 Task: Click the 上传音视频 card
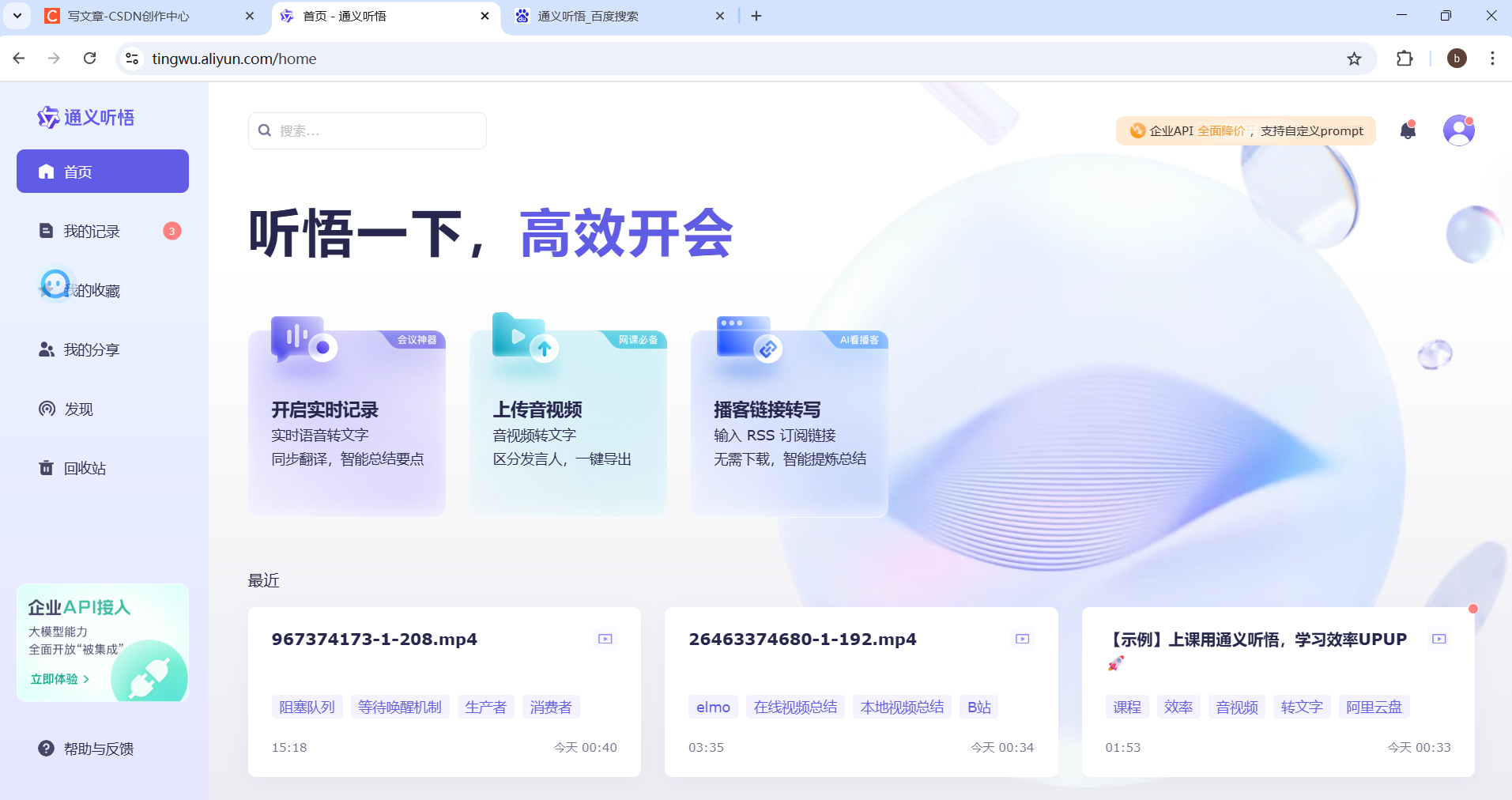pos(568,423)
